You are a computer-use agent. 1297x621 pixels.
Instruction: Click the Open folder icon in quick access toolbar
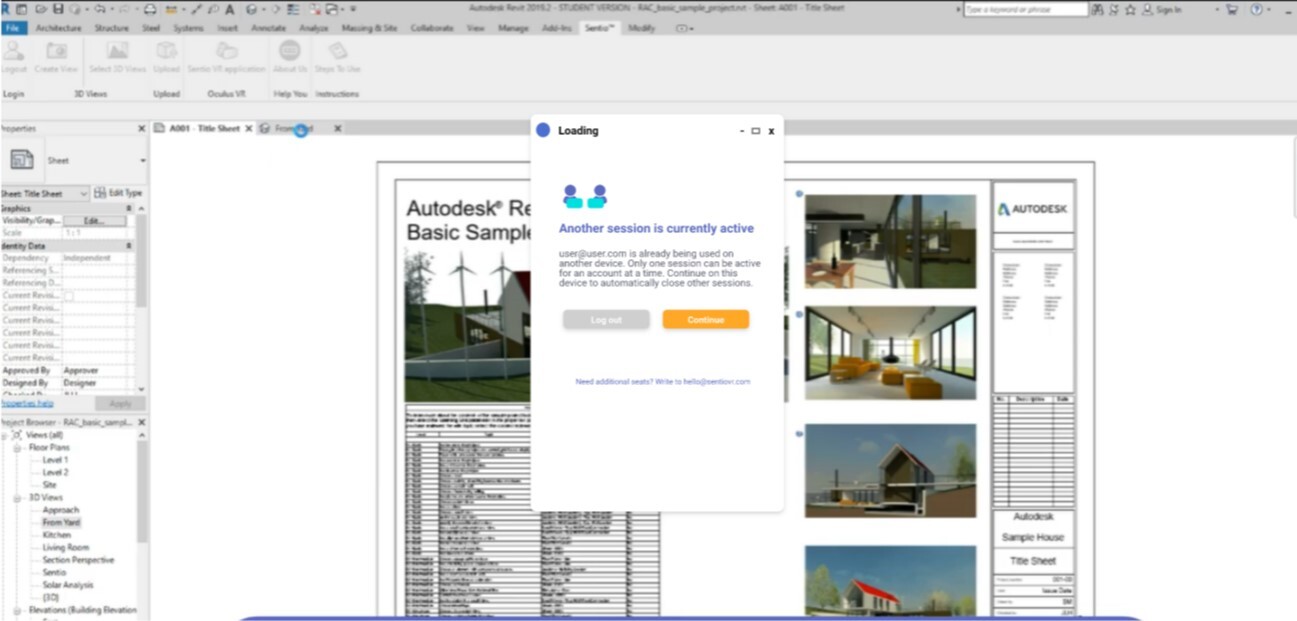pyautogui.click(x=42, y=9)
